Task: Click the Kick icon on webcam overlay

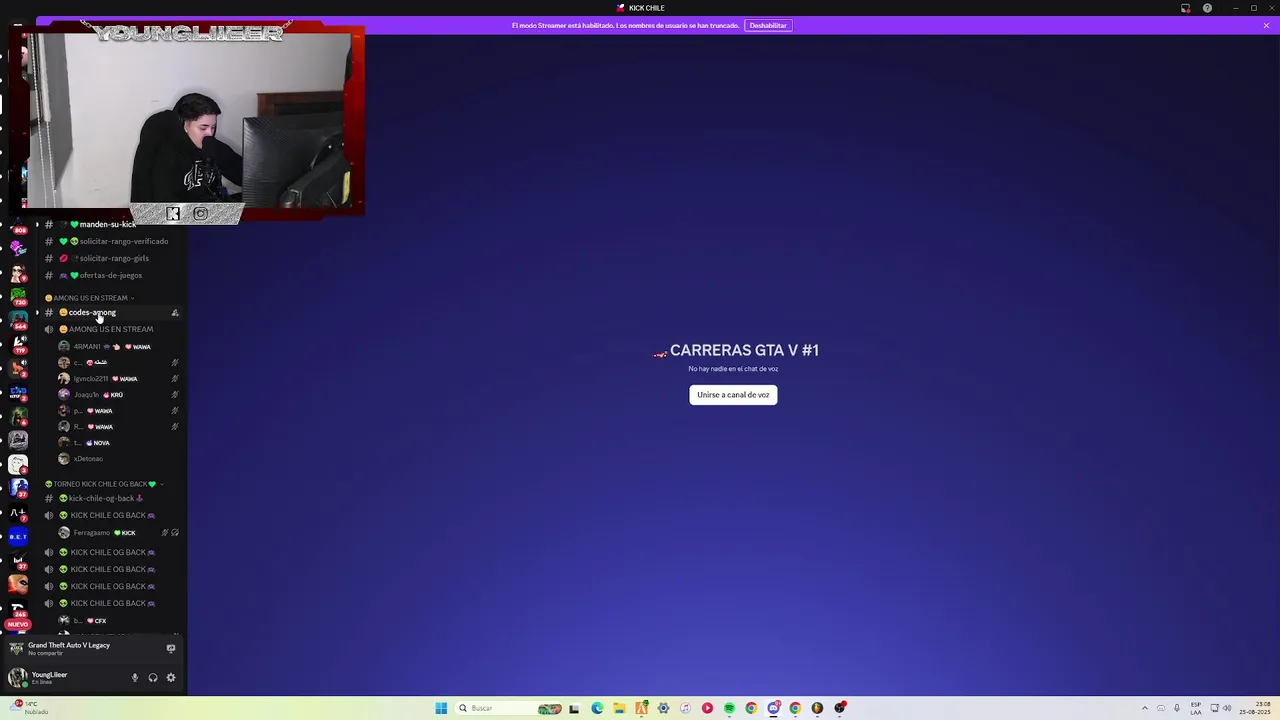Action: point(173,213)
